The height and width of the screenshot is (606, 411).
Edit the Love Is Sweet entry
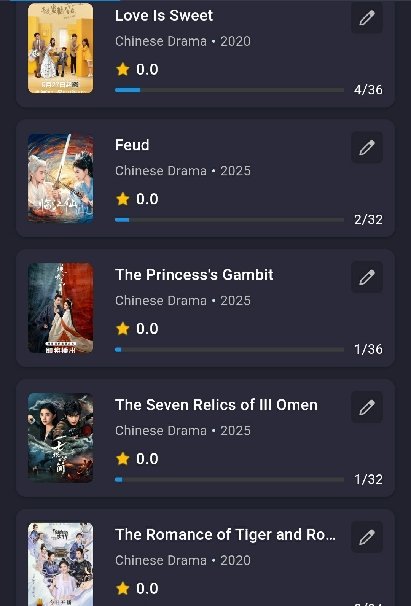367,17
